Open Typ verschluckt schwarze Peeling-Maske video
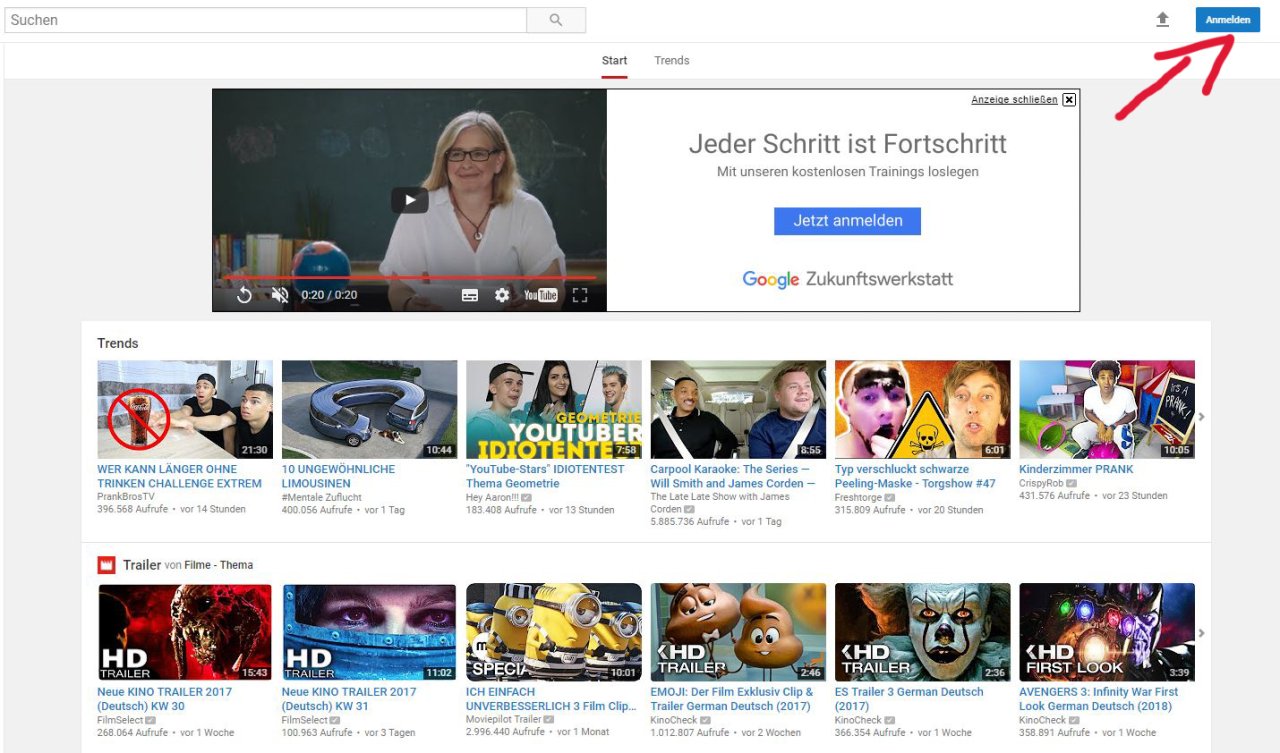 coord(915,476)
